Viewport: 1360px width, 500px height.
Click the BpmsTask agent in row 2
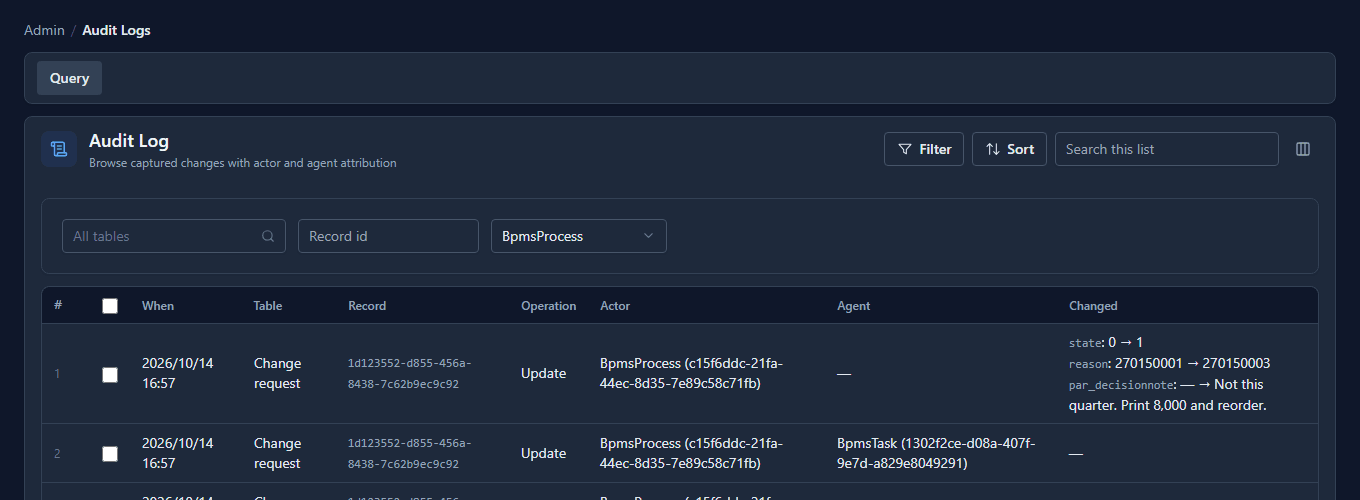tap(936, 453)
